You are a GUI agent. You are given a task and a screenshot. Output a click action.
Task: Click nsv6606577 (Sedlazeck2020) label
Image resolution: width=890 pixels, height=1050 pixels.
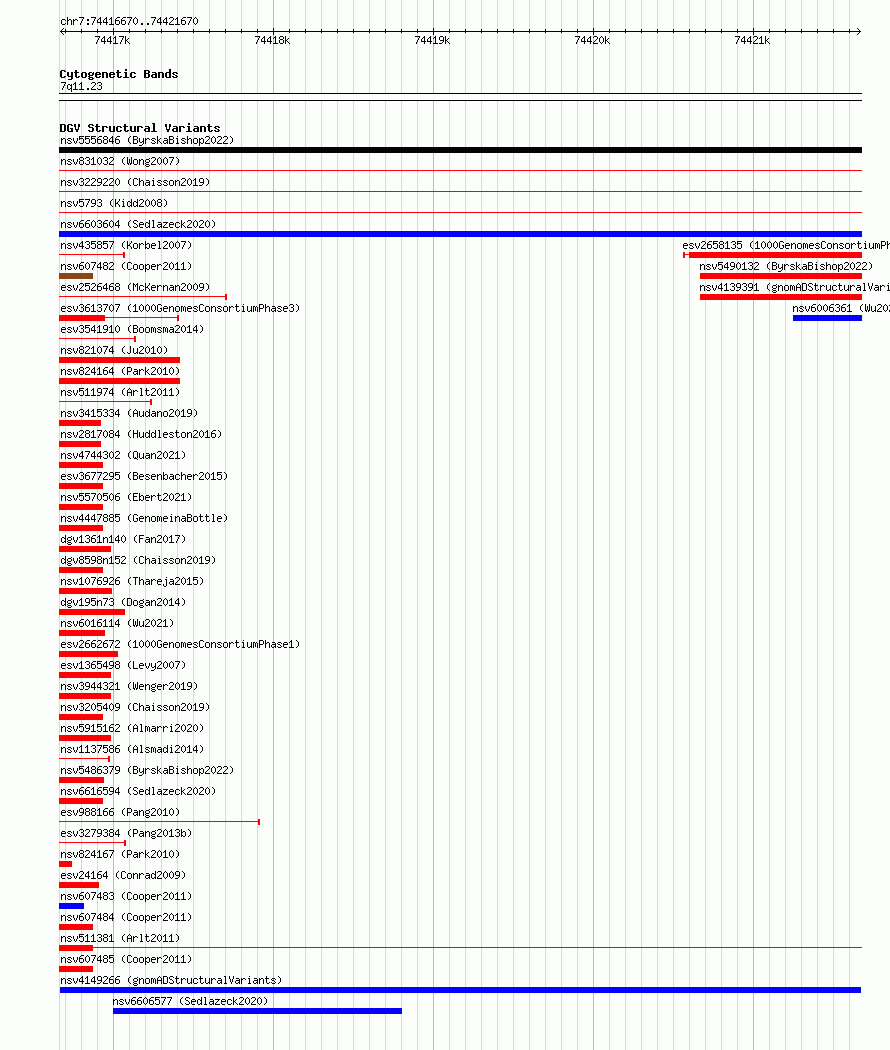tap(190, 1000)
